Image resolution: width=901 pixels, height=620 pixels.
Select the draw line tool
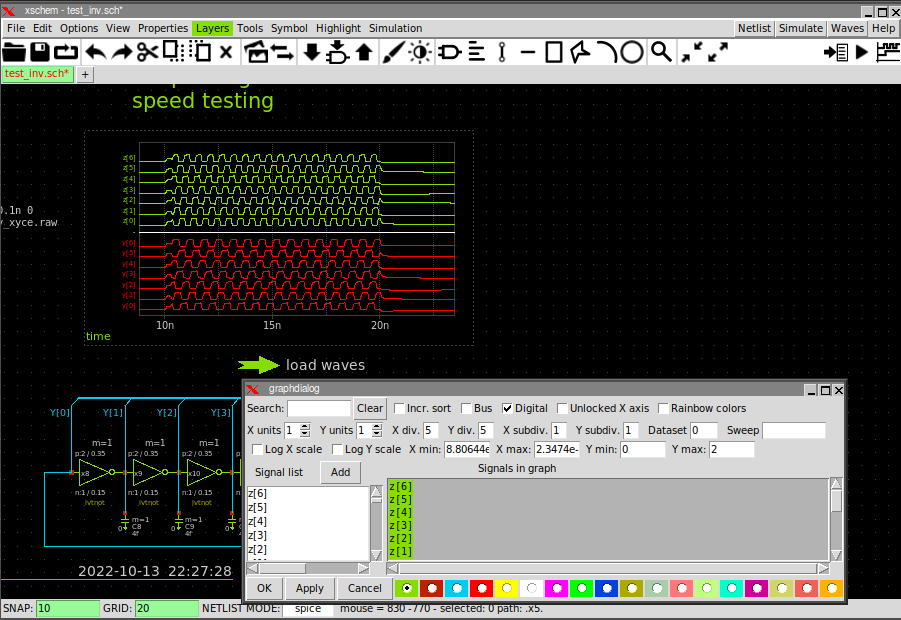click(x=527, y=52)
